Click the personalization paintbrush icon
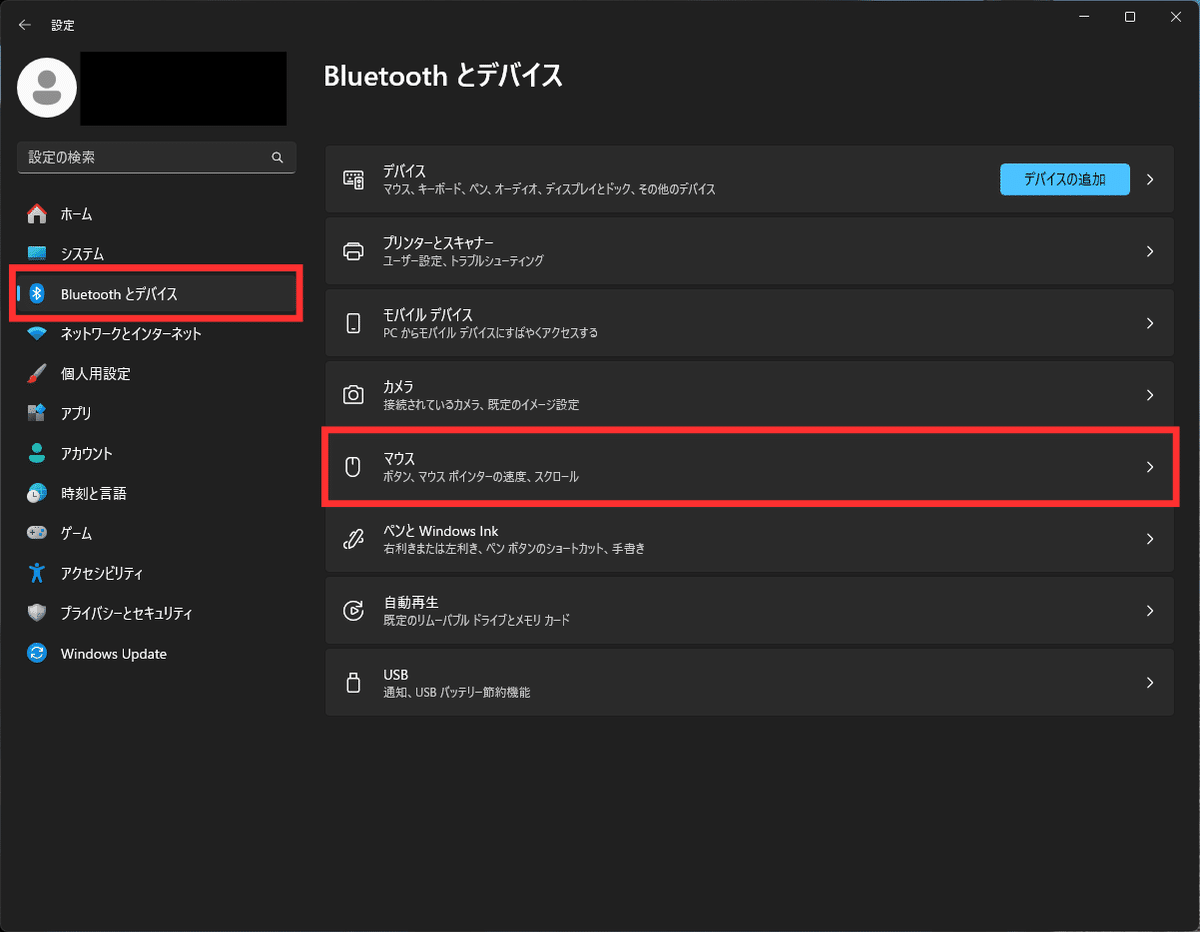Image resolution: width=1200 pixels, height=932 pixels. click(x=37, y=374)
